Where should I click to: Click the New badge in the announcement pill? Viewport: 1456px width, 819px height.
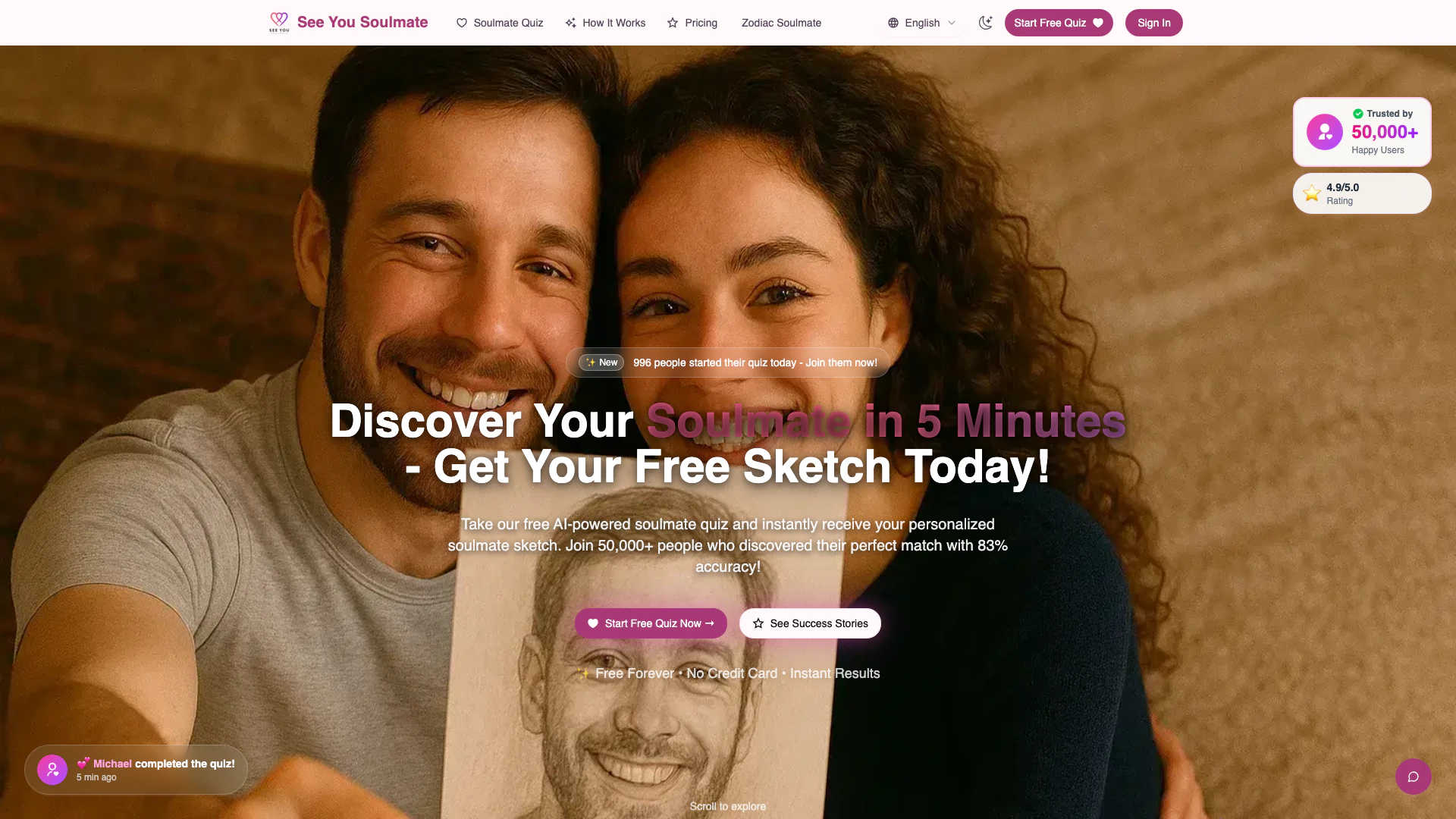tap(601, 362)
